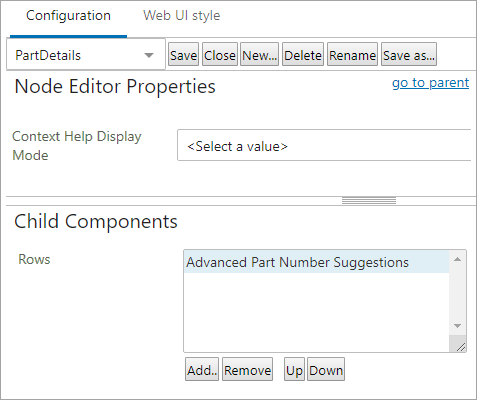Image resolution: width=477 pixels, height=400 pixels.
Task: Move the selected row Up
Action: coord(294,369)
